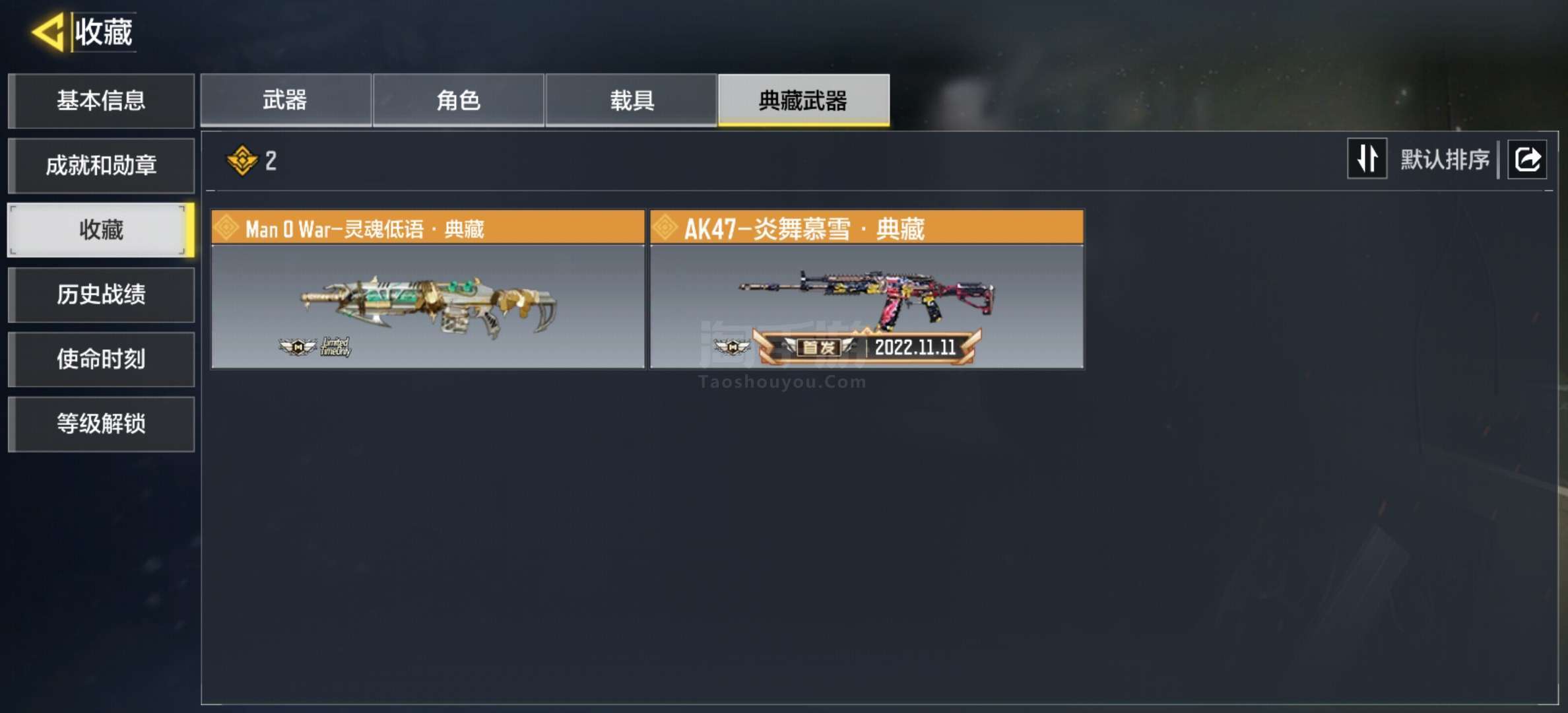1568x713 pixels.
Task: Select the Man O War weapon thumbnail
Action: [x=428, y=306]
